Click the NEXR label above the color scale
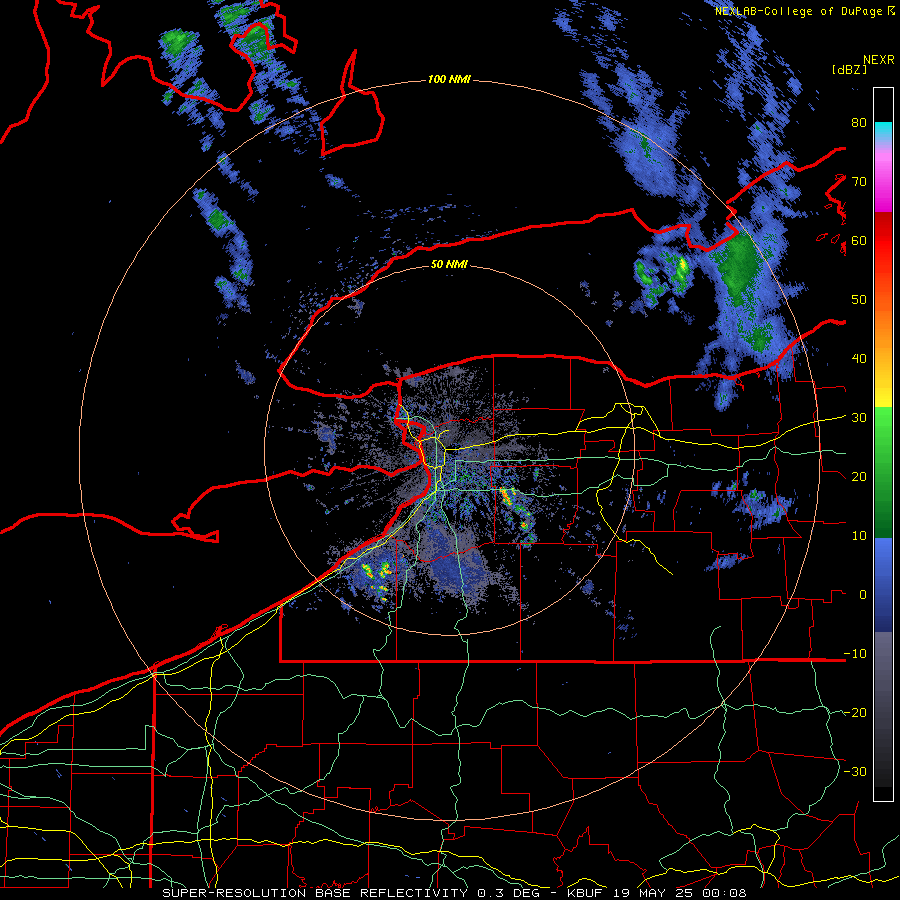This screenshot has width=900, height=900. [x=878, y=59]
